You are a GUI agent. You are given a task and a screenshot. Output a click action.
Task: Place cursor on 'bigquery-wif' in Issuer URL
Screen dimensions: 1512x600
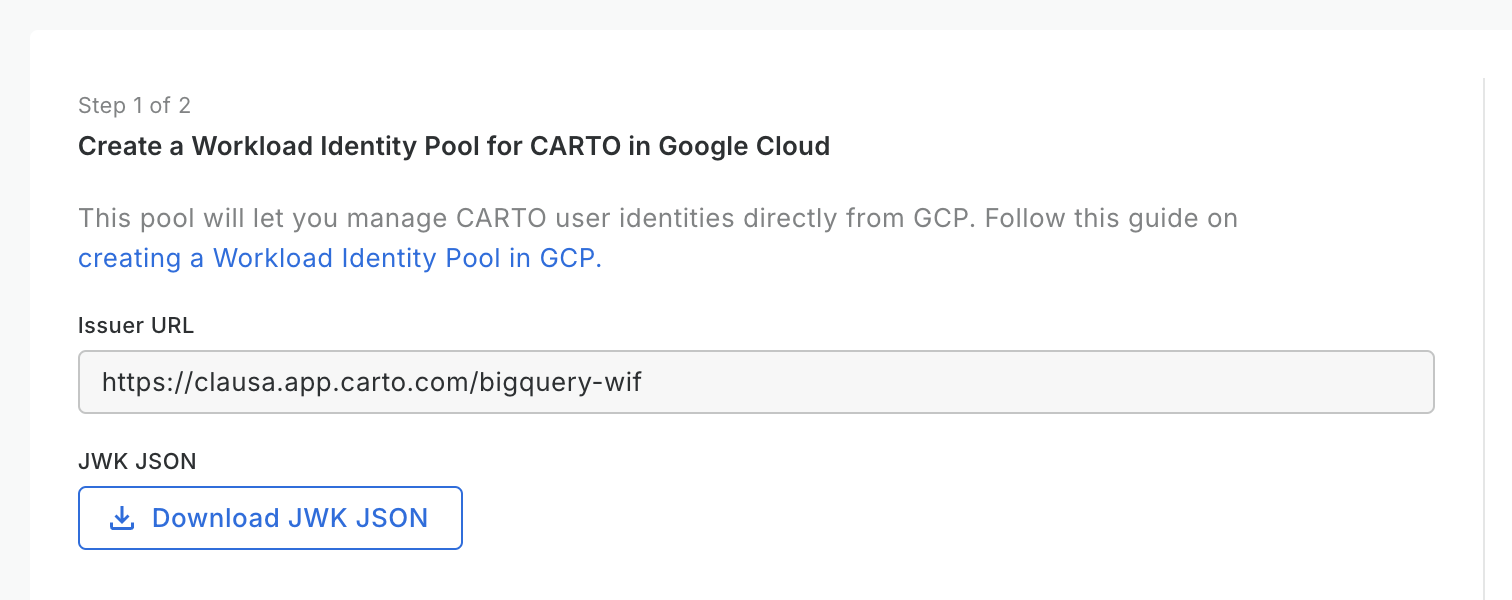tap(560, 381)
